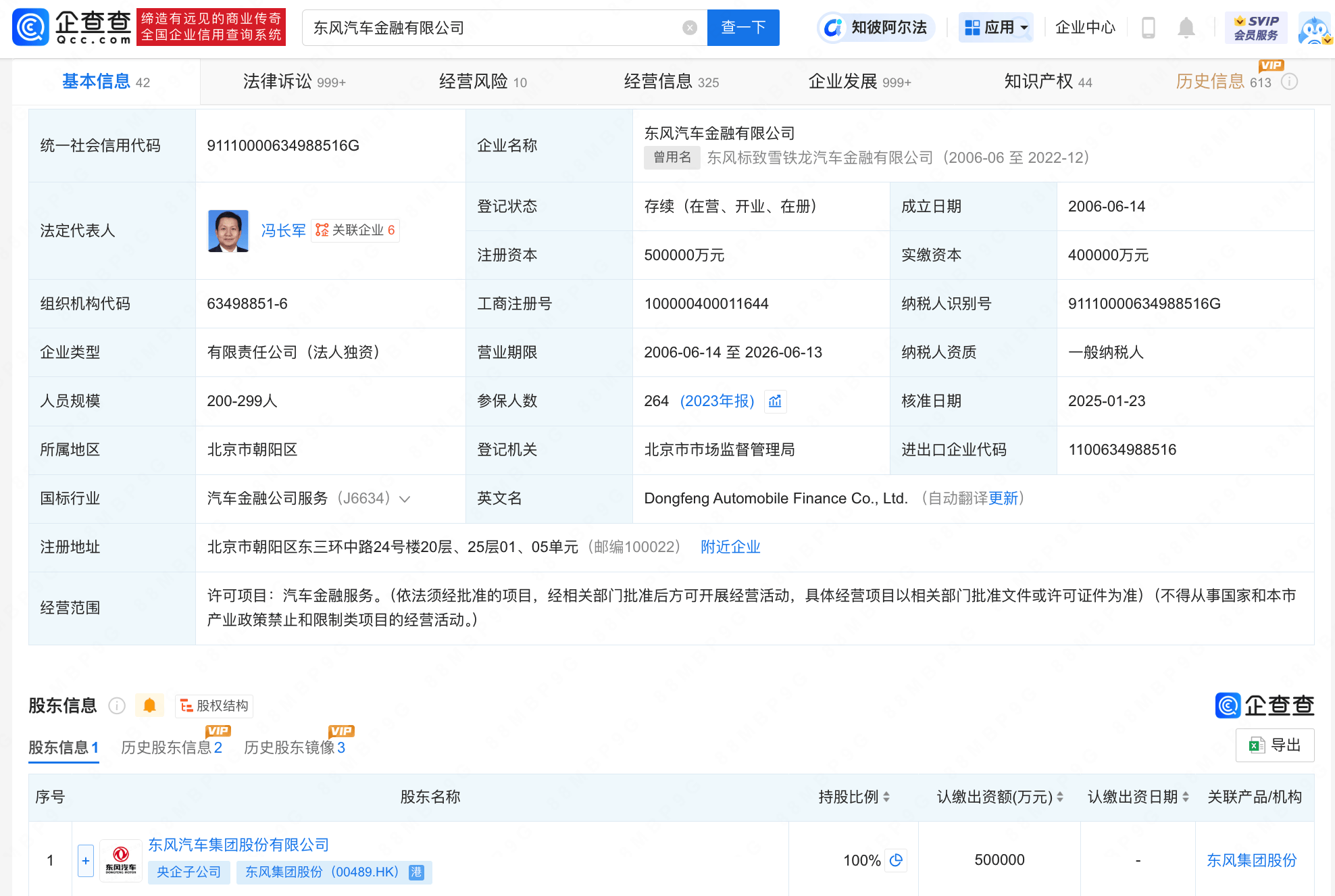Click the Qichacha logo icon
Viewport: 1335px width, 896px height.
coord(30,27)
